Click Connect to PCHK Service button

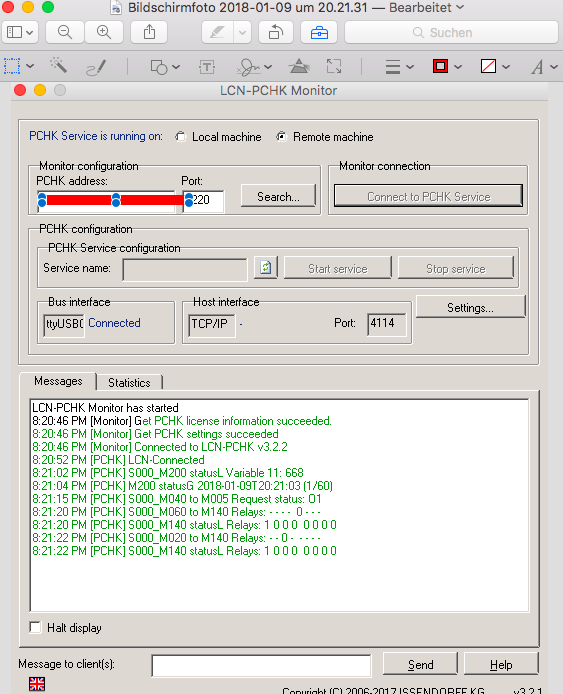(428, 196)
